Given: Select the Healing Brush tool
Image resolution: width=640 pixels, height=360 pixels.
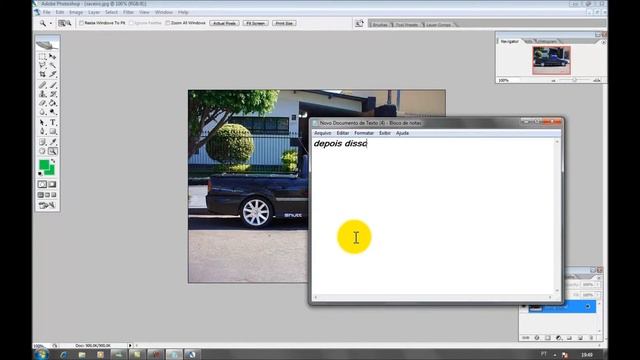Looking at the screenshot, I should click(x=42, y=85).
